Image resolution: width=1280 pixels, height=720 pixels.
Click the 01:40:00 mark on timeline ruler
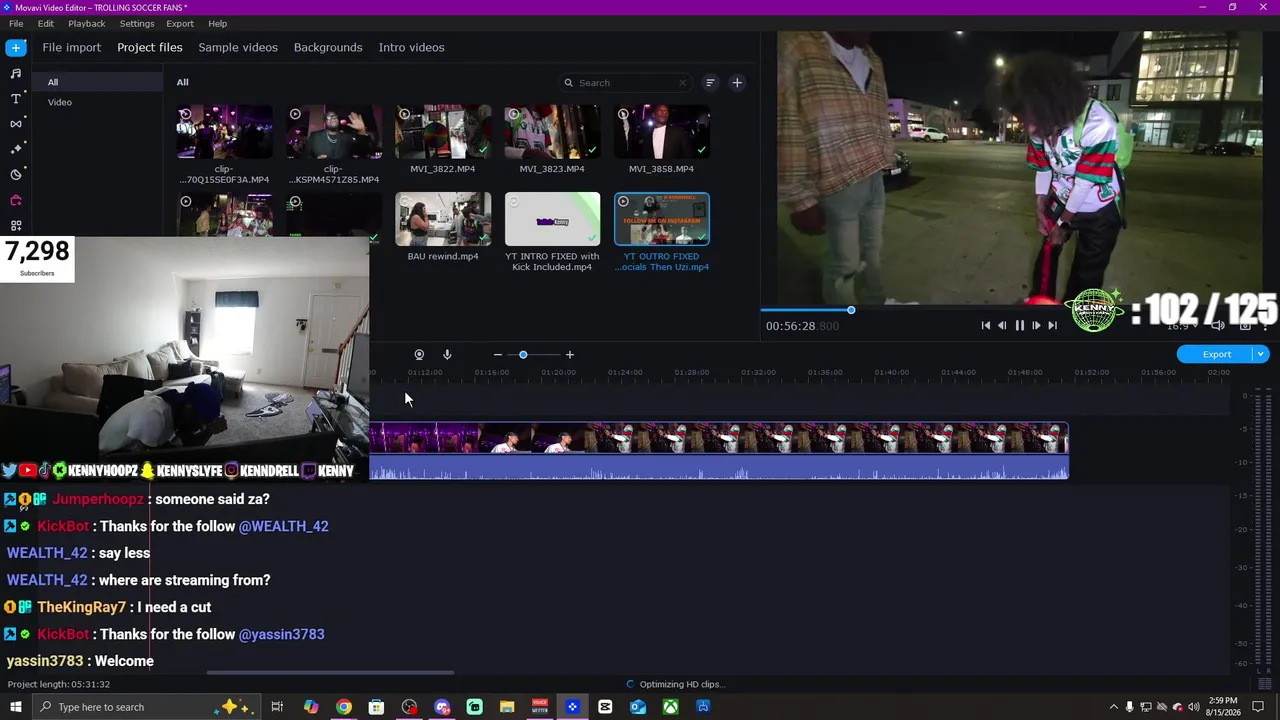pos(891,372)
